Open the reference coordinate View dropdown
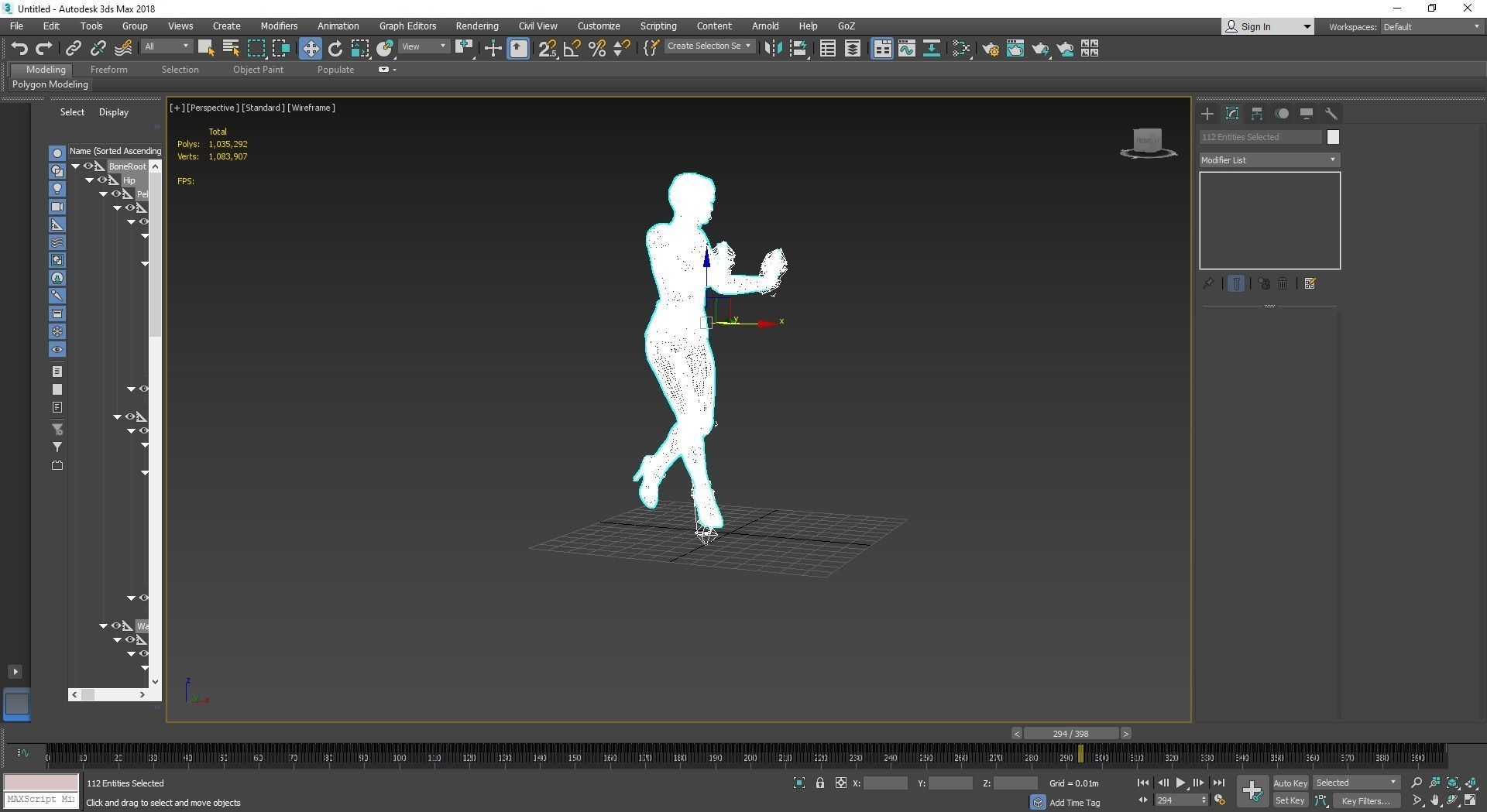This screenshot has width=1487, height=812. click(424, 46)
